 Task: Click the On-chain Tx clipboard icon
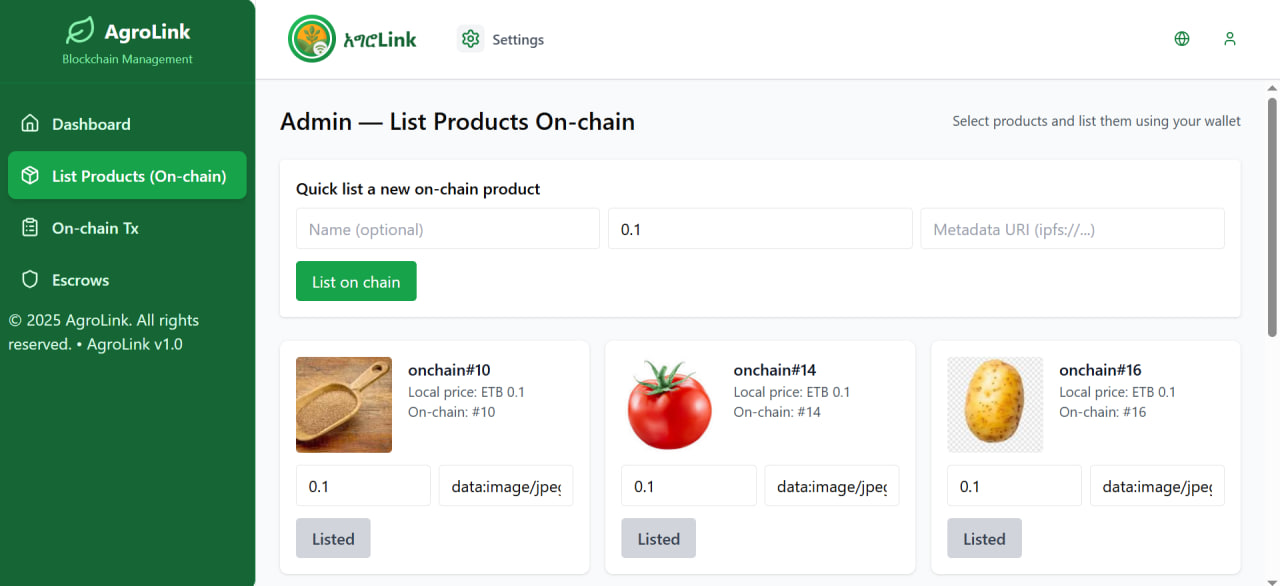coord(30,228)
